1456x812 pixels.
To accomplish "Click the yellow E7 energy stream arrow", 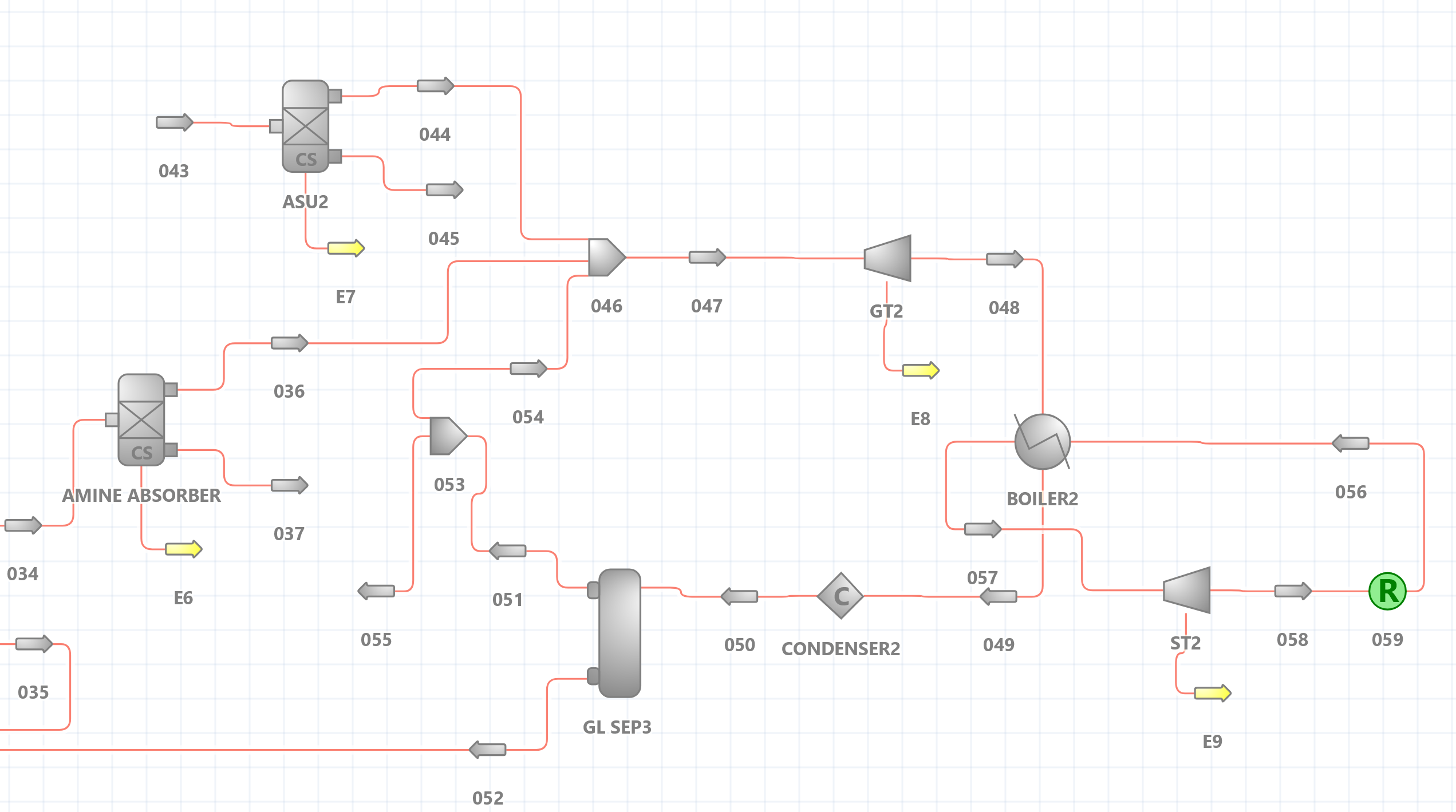I will pos(346,248).
